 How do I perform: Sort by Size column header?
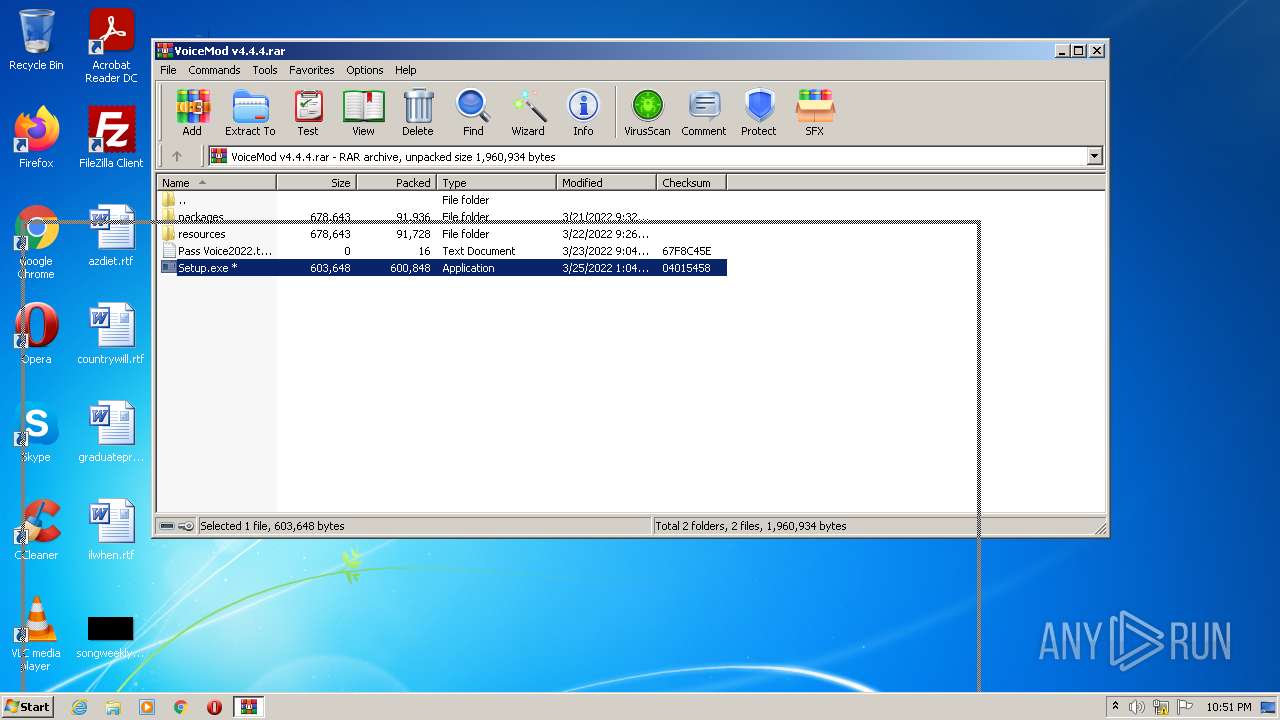pyautogui.click(x=316, y=183)
